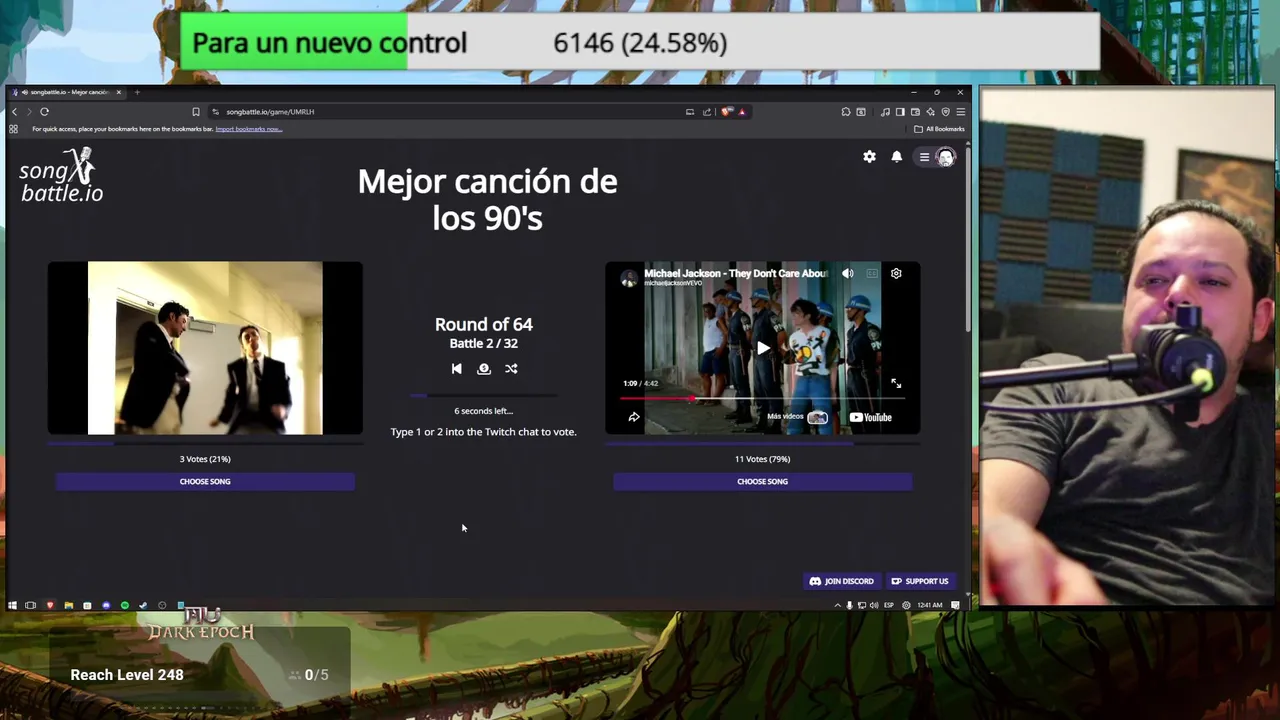The height and width of the screenshot is (720, 1280).
Task: Reload the songbattle.io page
Action: (45, 112)
